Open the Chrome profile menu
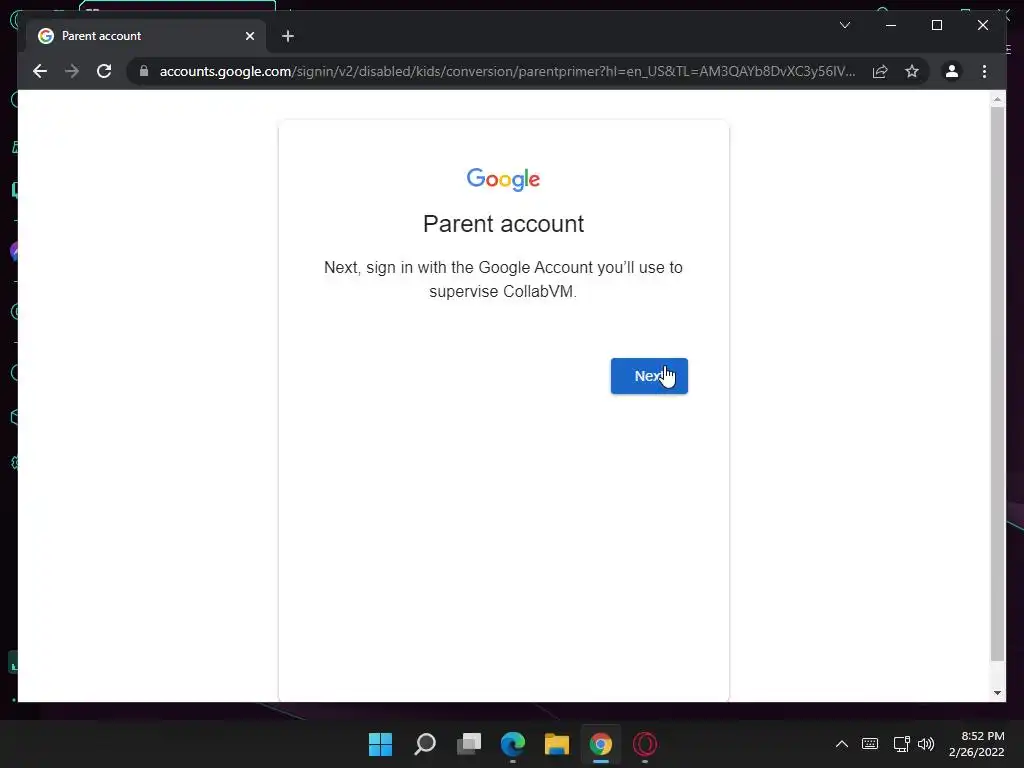 [x=952, y=71]
